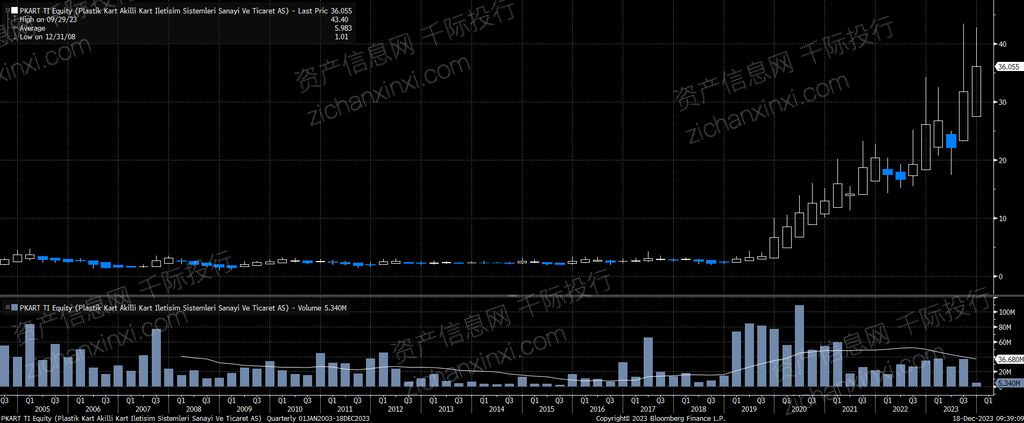This screenshot has height=423, width=1024.
Task: Click the 40 label on the price axis
Action: coord(1001,44)
